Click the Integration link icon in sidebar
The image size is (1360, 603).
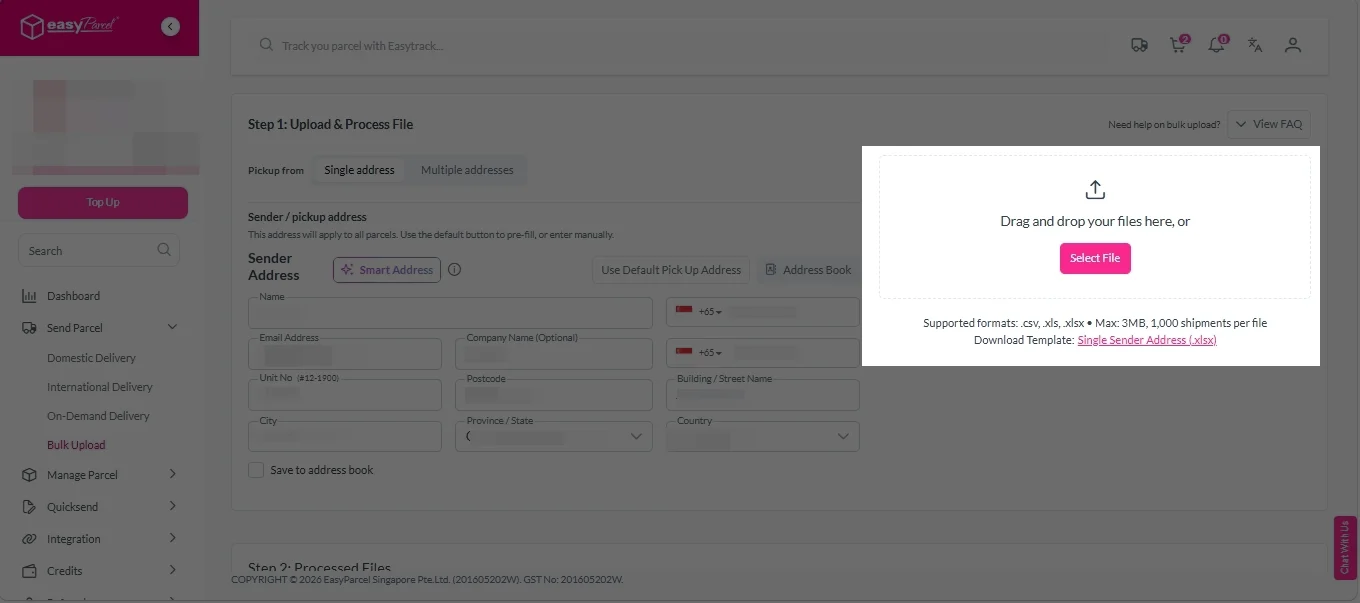click(30, 538)
